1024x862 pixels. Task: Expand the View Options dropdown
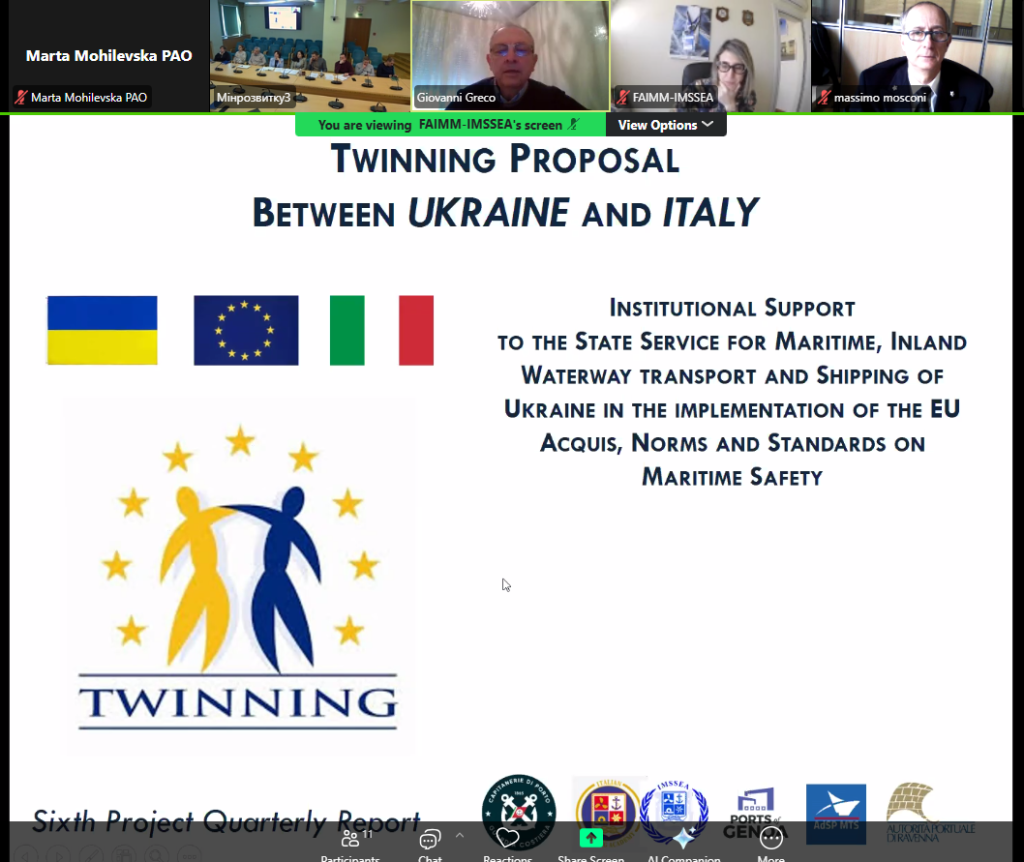(665, 125)
